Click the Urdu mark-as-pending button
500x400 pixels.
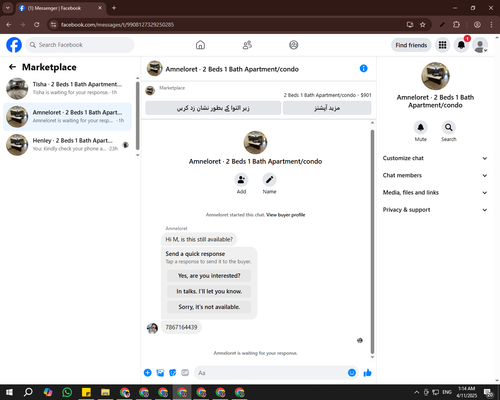click(213, 108)
